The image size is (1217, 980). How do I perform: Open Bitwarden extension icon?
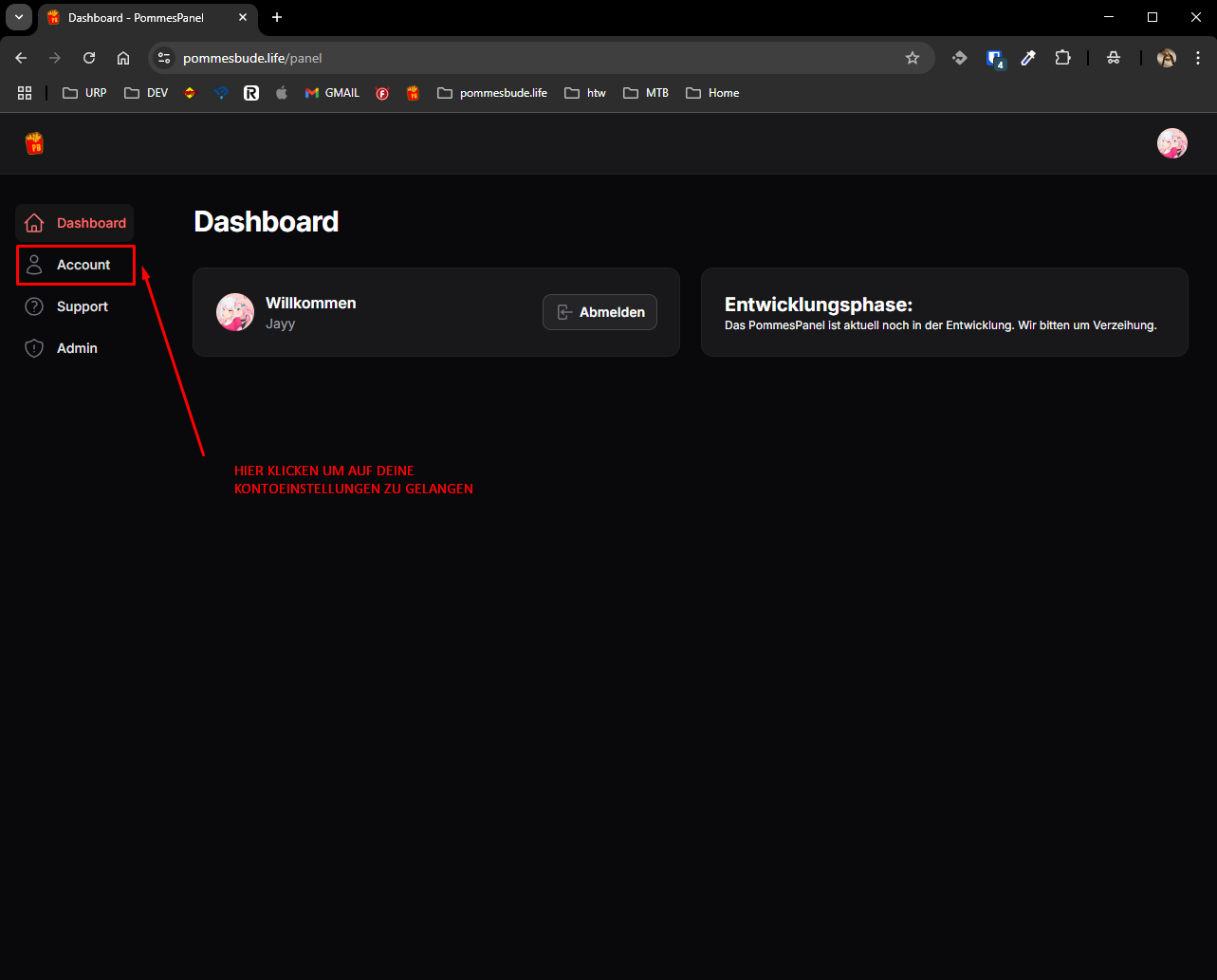click(x=994, y=58)
